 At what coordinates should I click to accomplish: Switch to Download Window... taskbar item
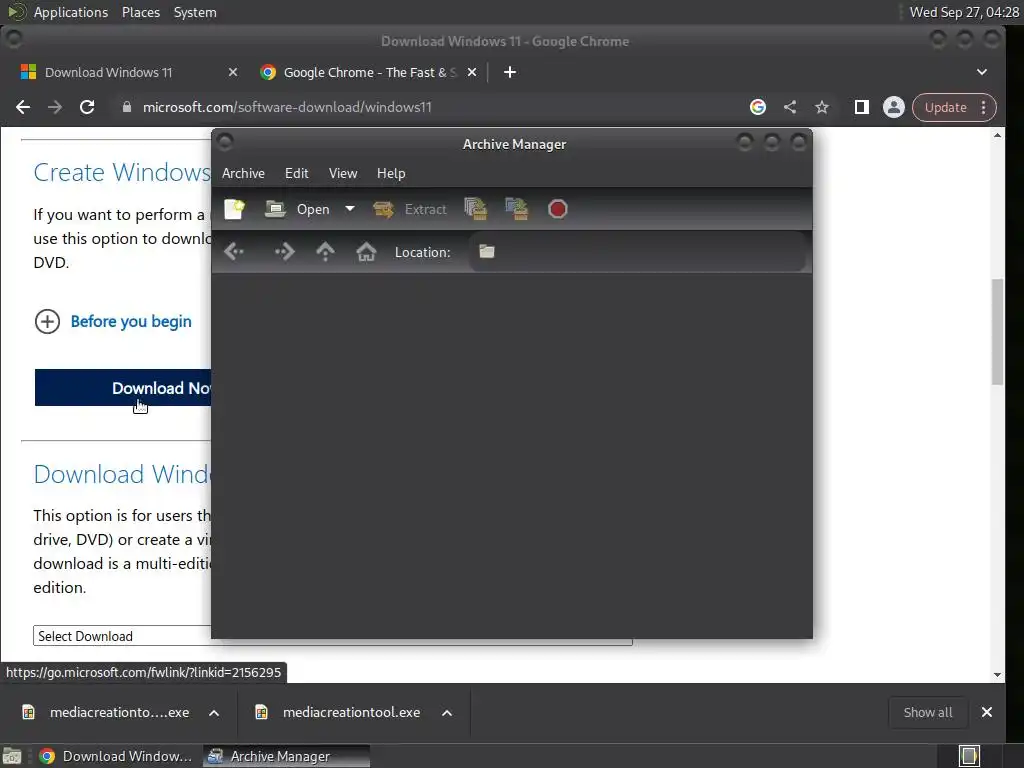coord(116,756)
